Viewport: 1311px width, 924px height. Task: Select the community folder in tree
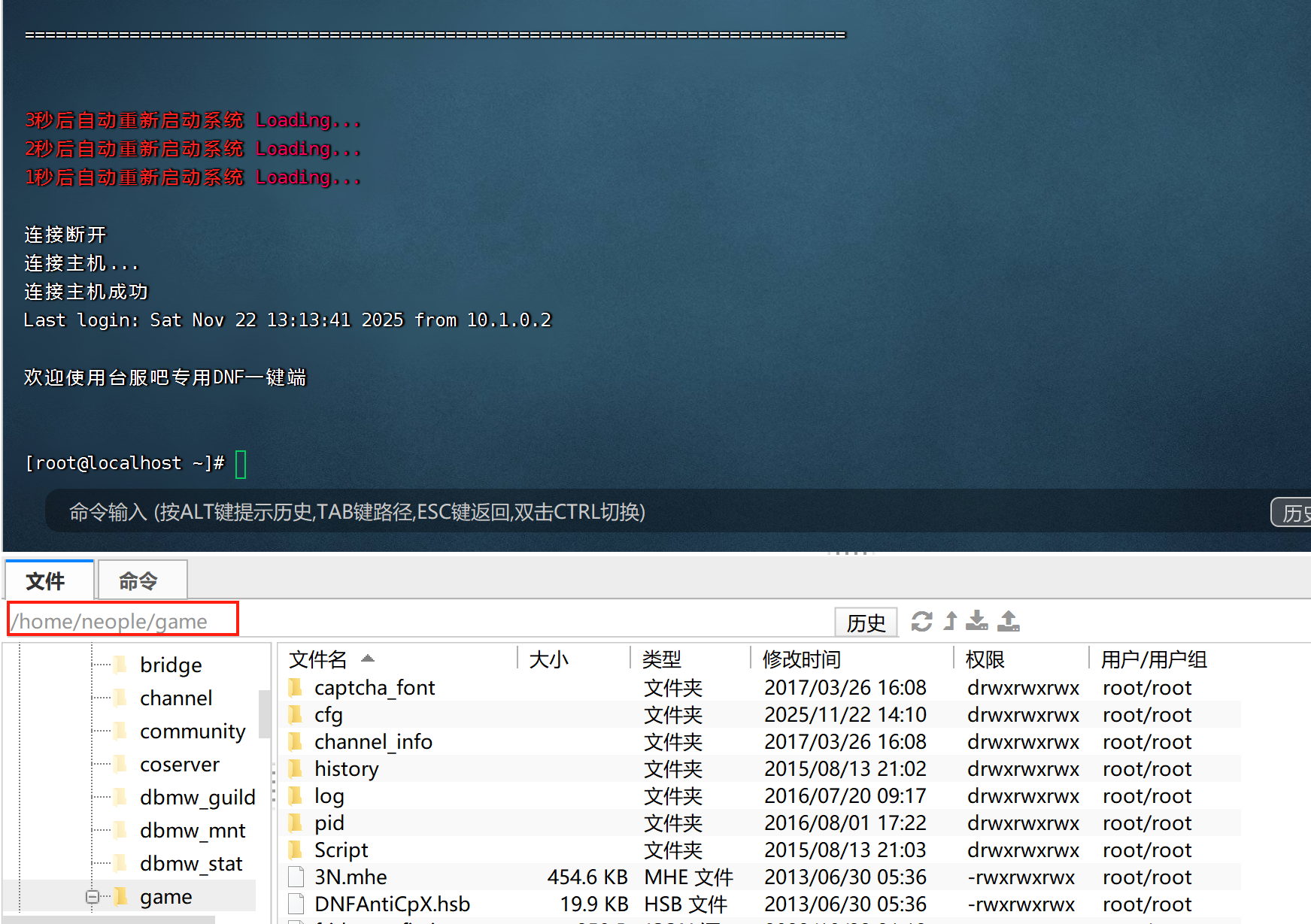[x=193, y=732]
